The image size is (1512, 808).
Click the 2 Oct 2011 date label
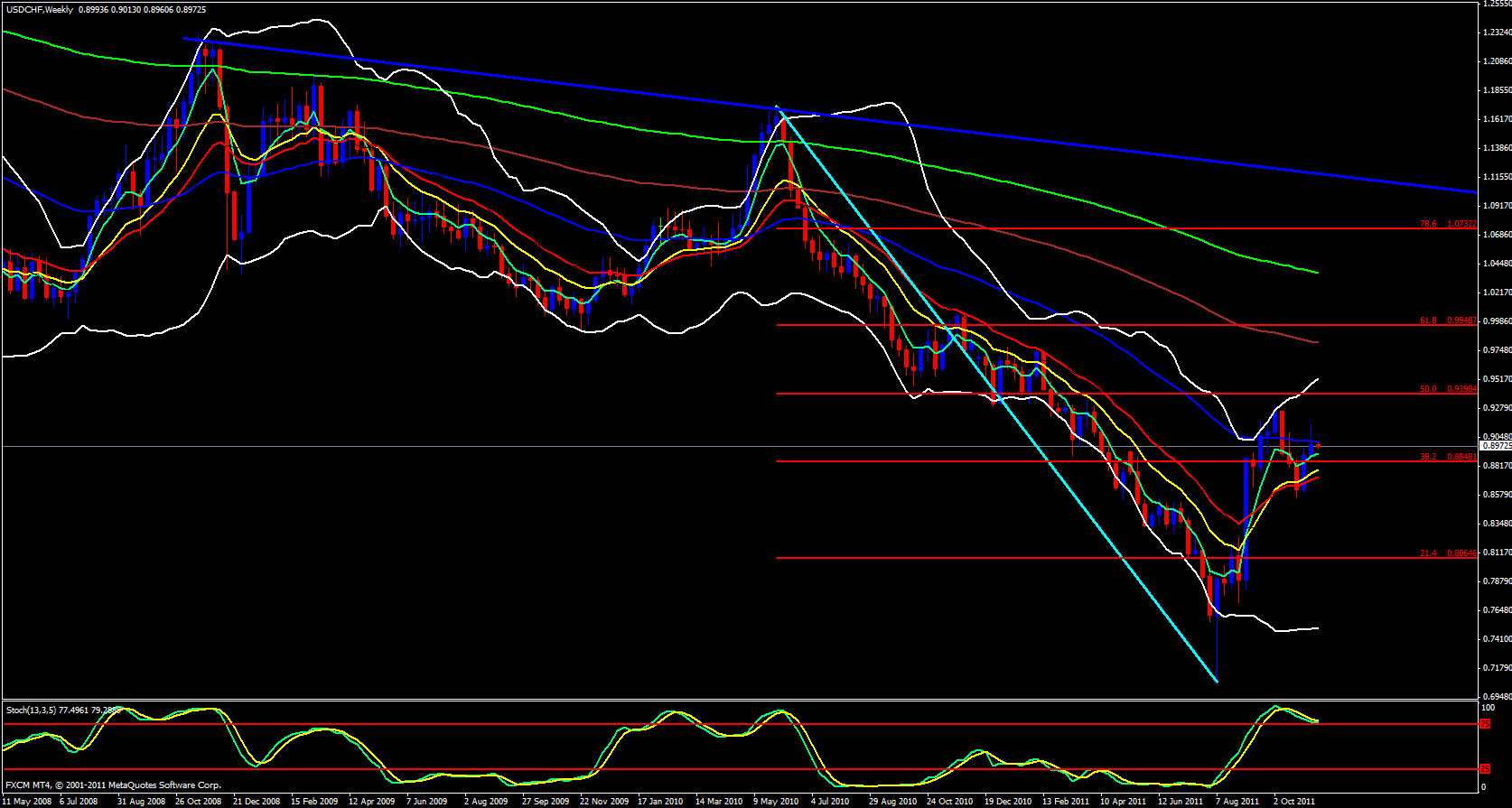tap(1295, 802)
